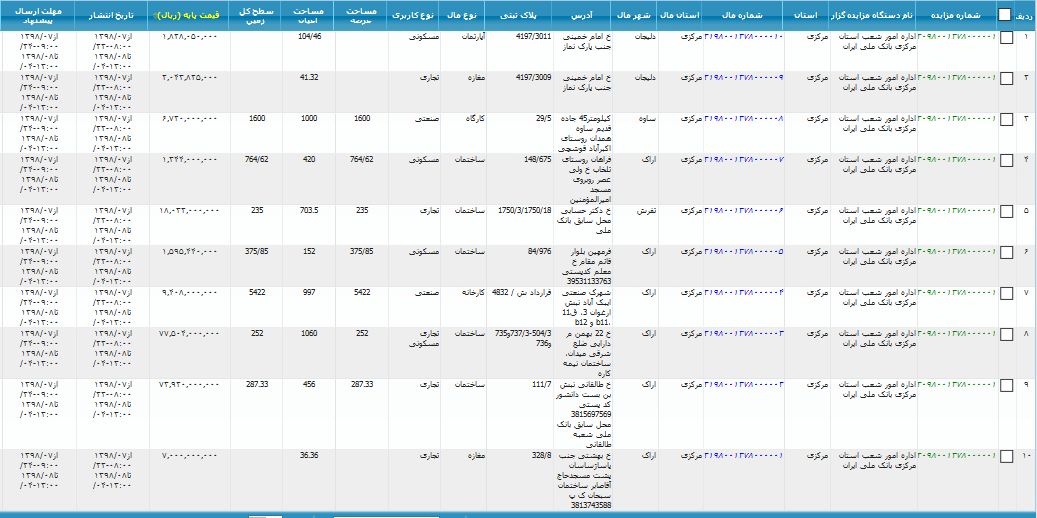Screen dimensions: 1037x518
Task: Open the property number link for تفرش row
Action: click(744, 210)
